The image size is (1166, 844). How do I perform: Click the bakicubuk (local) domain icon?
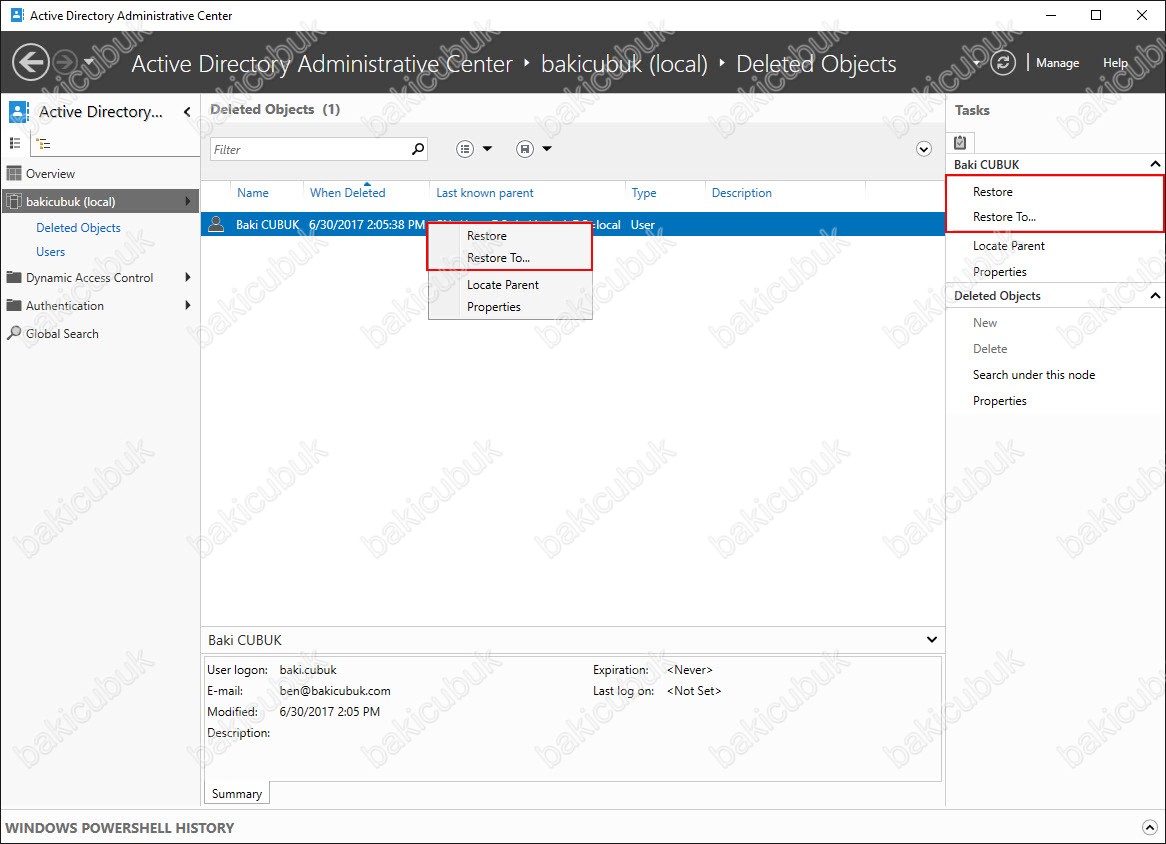pos(13,202)
